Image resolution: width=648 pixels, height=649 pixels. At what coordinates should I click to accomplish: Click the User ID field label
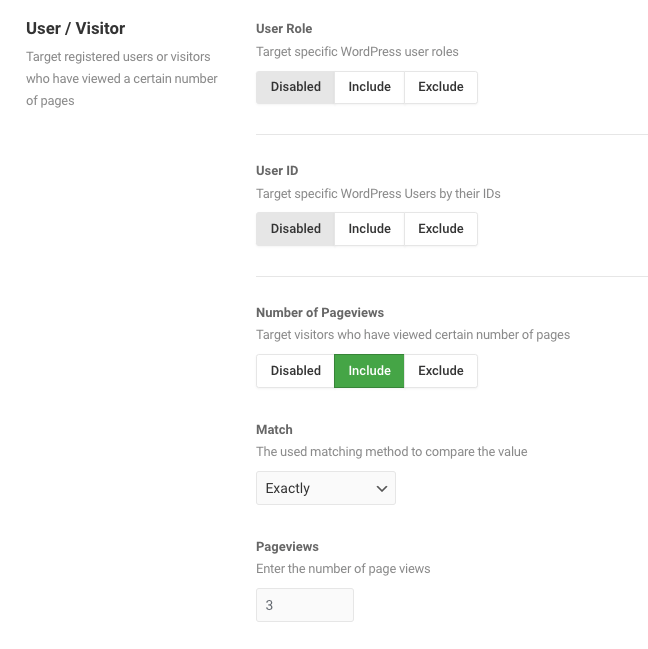277,171
